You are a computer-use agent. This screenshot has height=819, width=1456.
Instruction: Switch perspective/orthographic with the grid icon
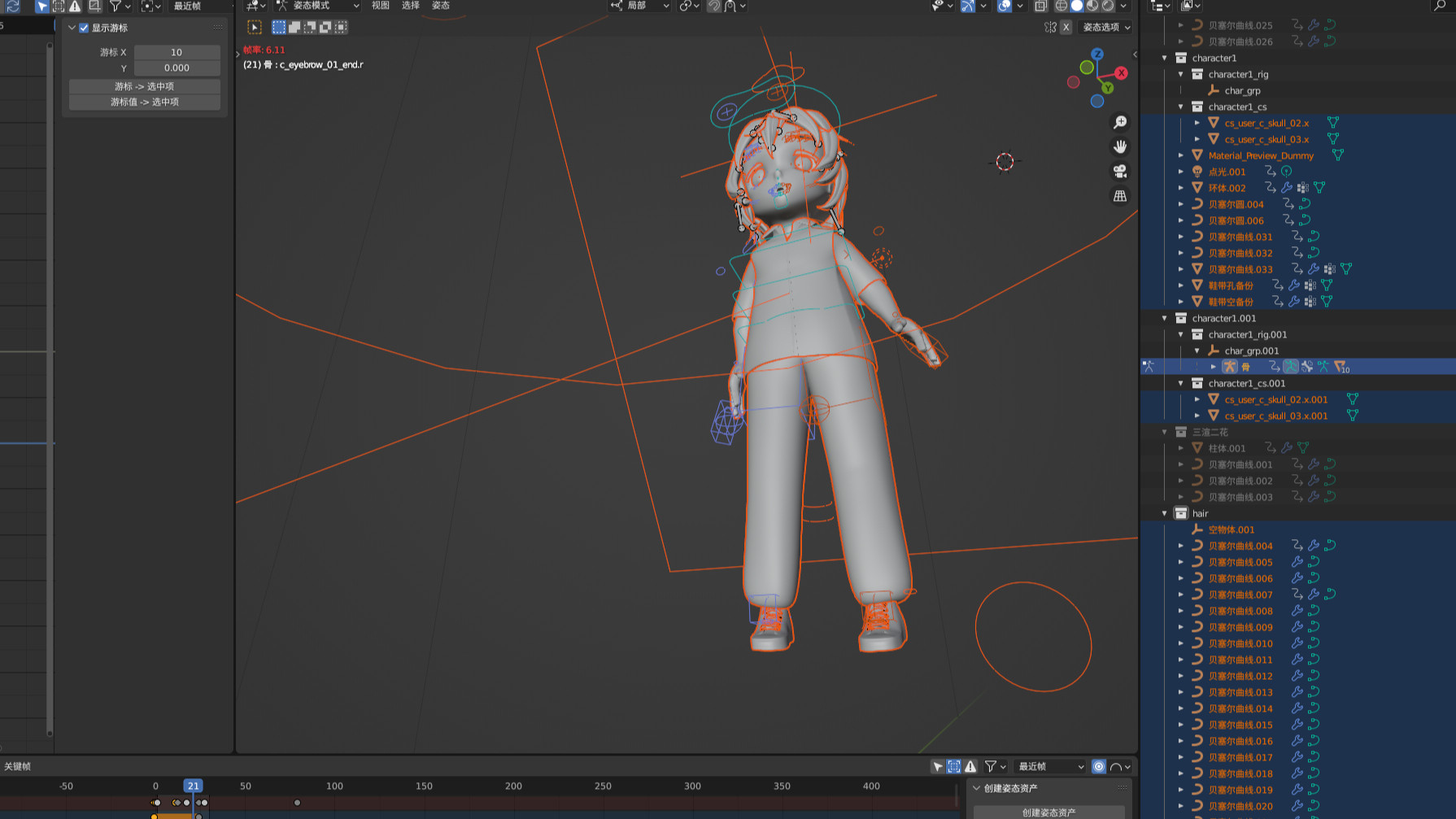[x=1120, y=196]
